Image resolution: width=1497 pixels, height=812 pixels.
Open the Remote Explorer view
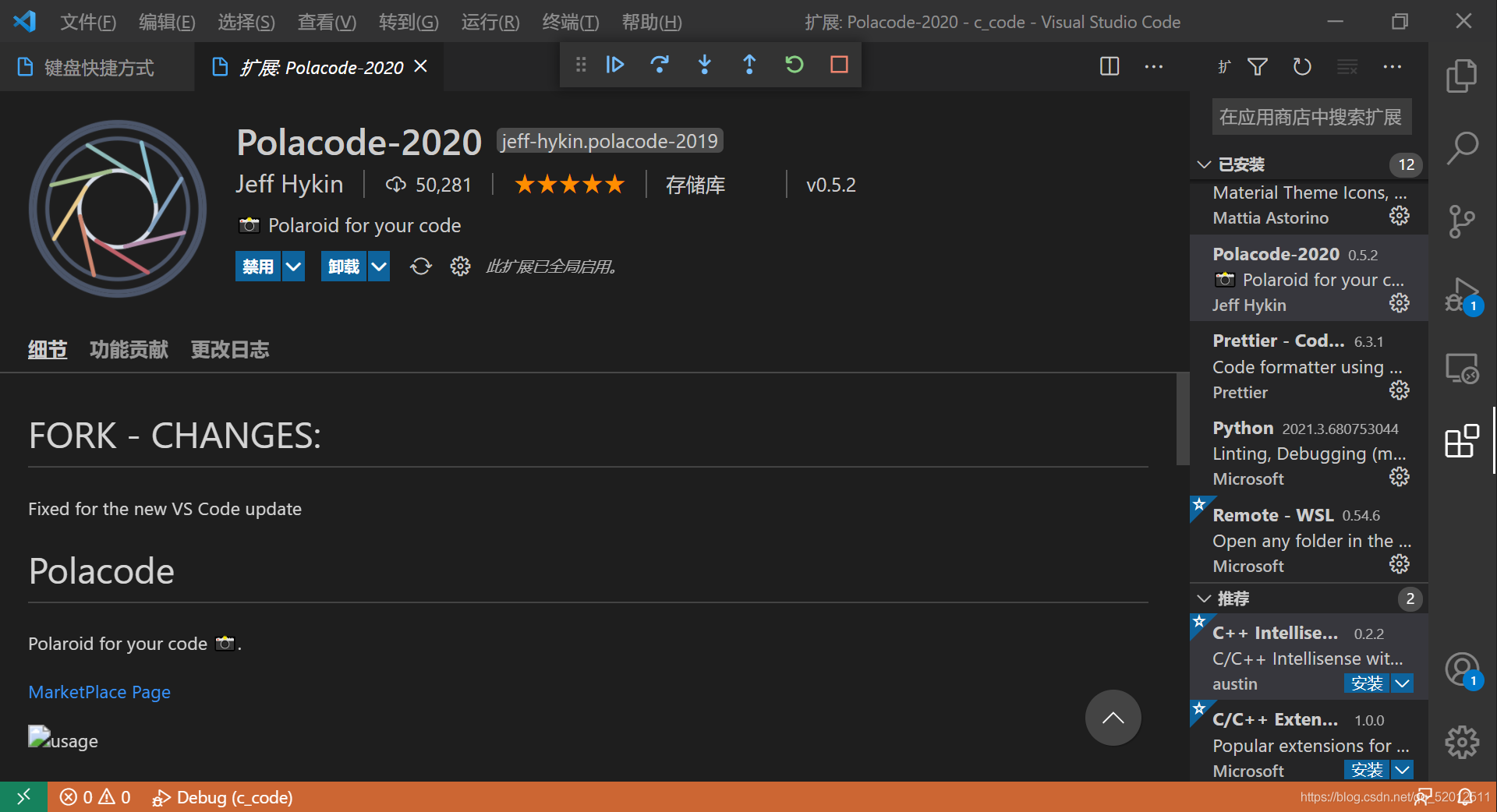1462,369
